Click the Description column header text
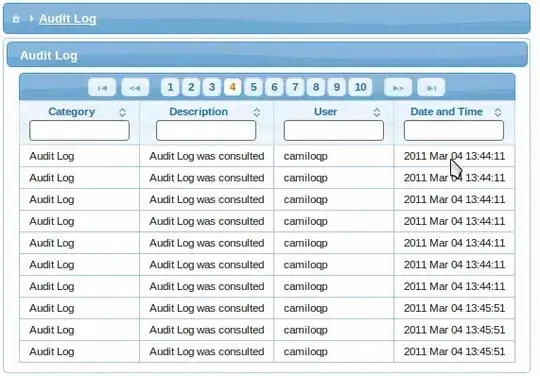Viewport: 540px width, 376px height. pos(199,112)
